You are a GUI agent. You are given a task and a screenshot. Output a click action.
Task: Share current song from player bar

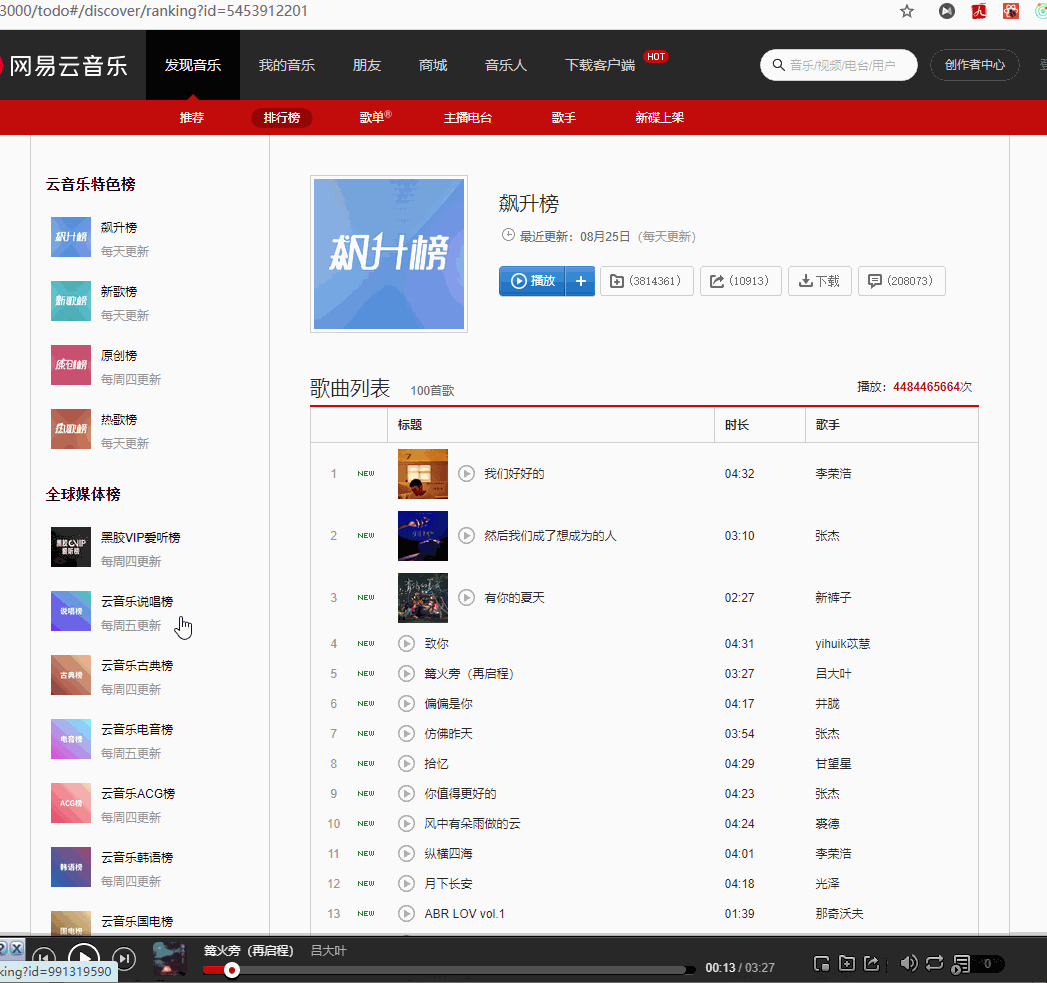(871, 964)
